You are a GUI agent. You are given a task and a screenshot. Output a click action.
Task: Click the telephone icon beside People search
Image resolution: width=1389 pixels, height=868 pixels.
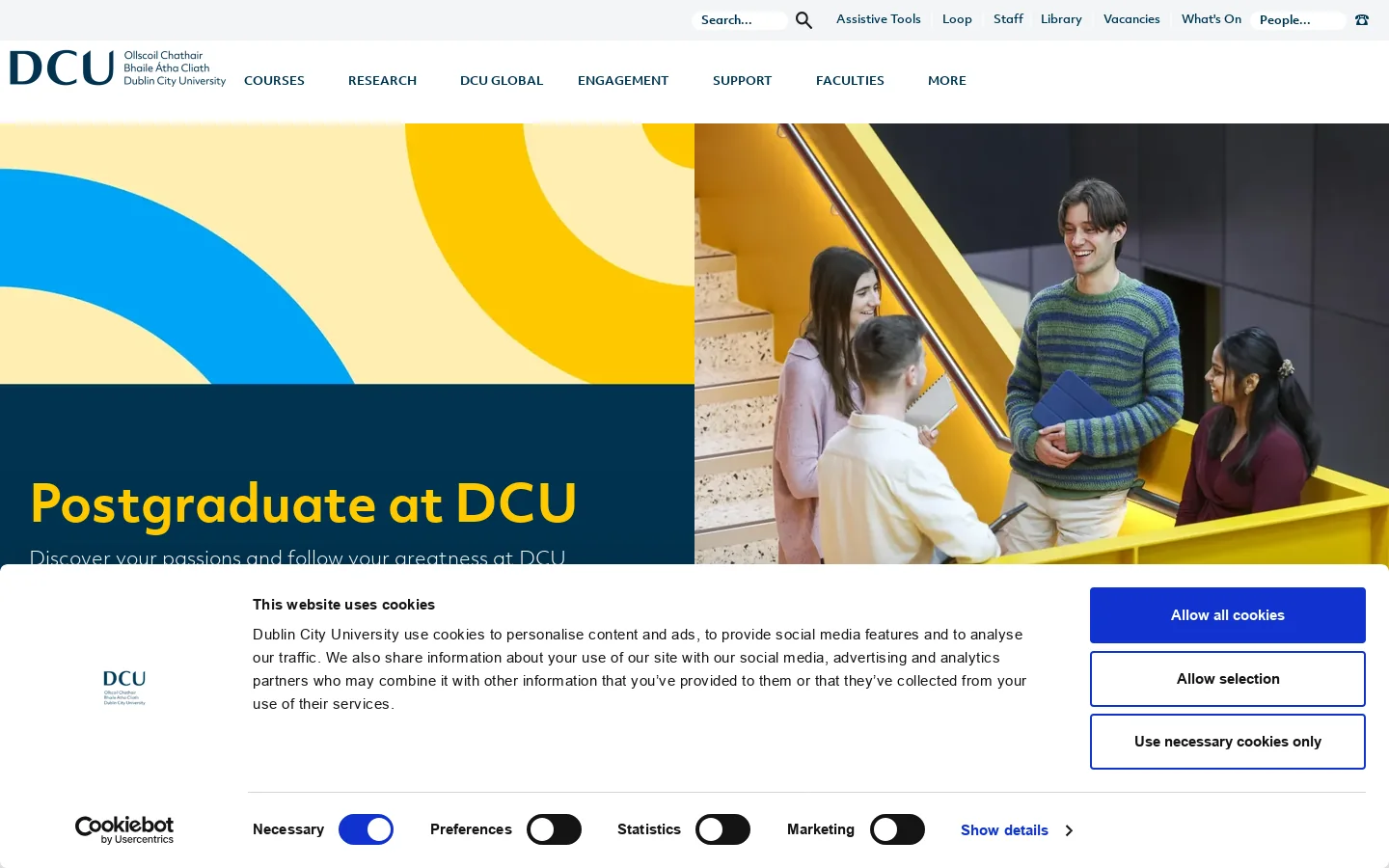(1362, 20)
